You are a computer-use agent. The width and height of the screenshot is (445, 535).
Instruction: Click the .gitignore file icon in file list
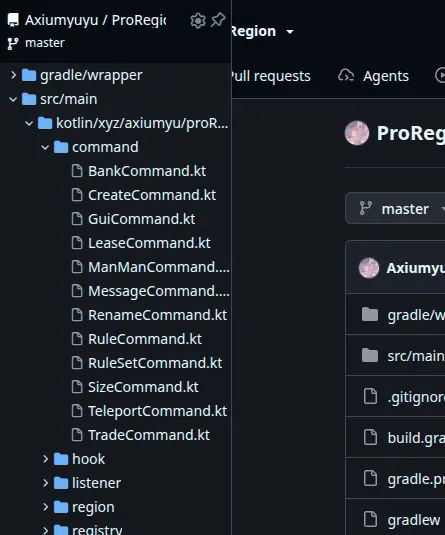point(371,396)
